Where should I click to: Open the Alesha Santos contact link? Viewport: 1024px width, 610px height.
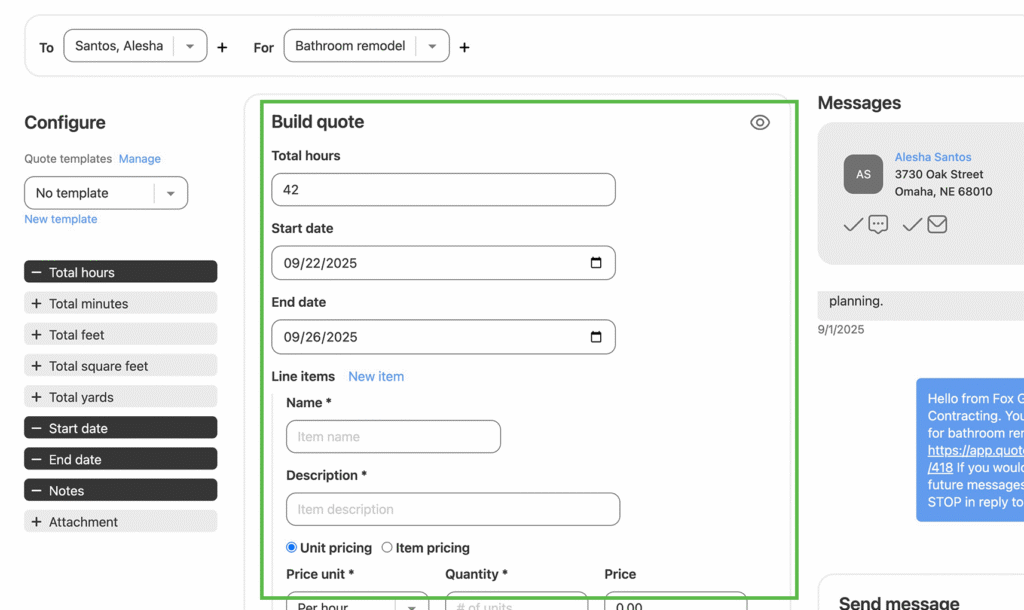[932, 157]
